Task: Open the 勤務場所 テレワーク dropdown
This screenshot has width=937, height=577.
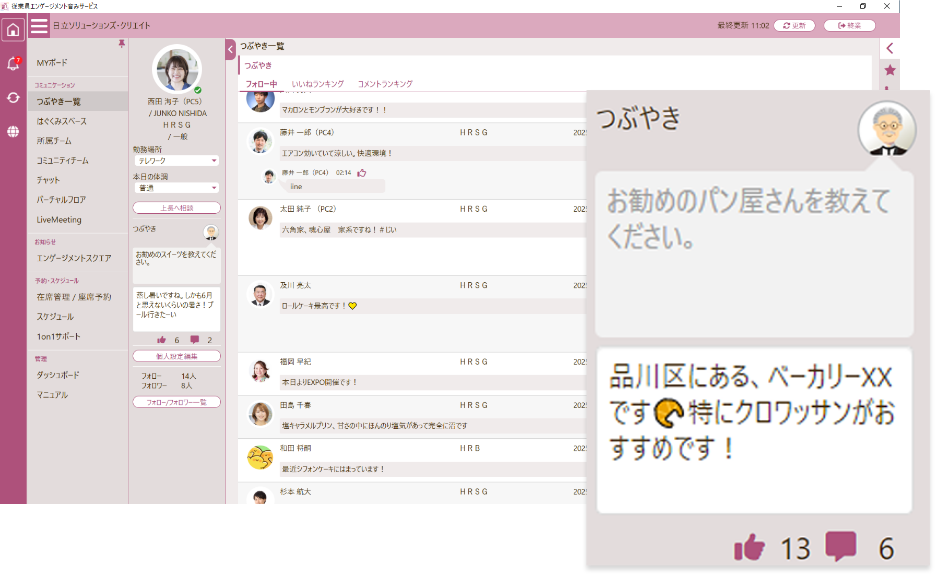Action: 177,160
